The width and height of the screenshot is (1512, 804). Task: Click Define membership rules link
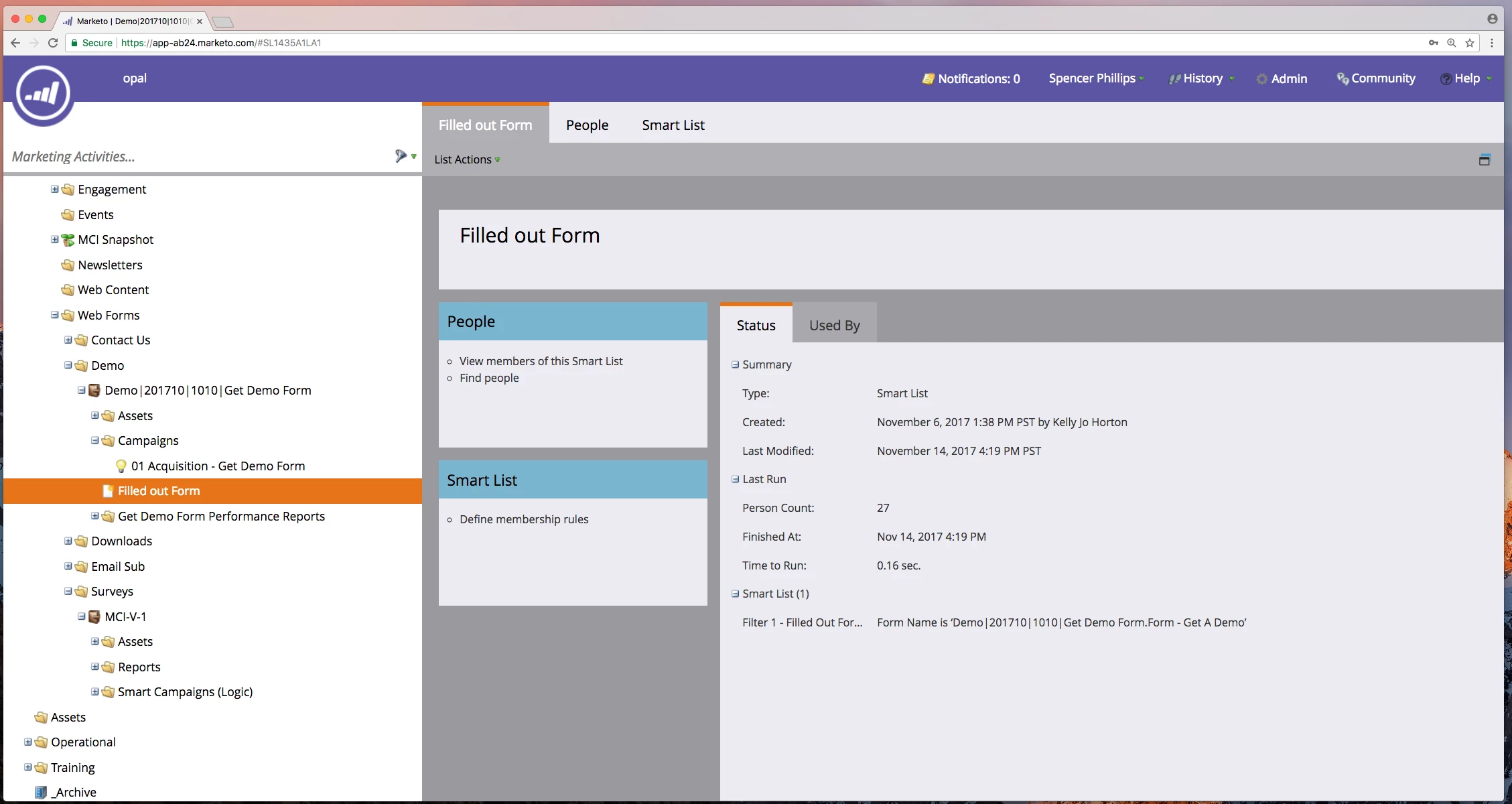[x=524, y=519]
